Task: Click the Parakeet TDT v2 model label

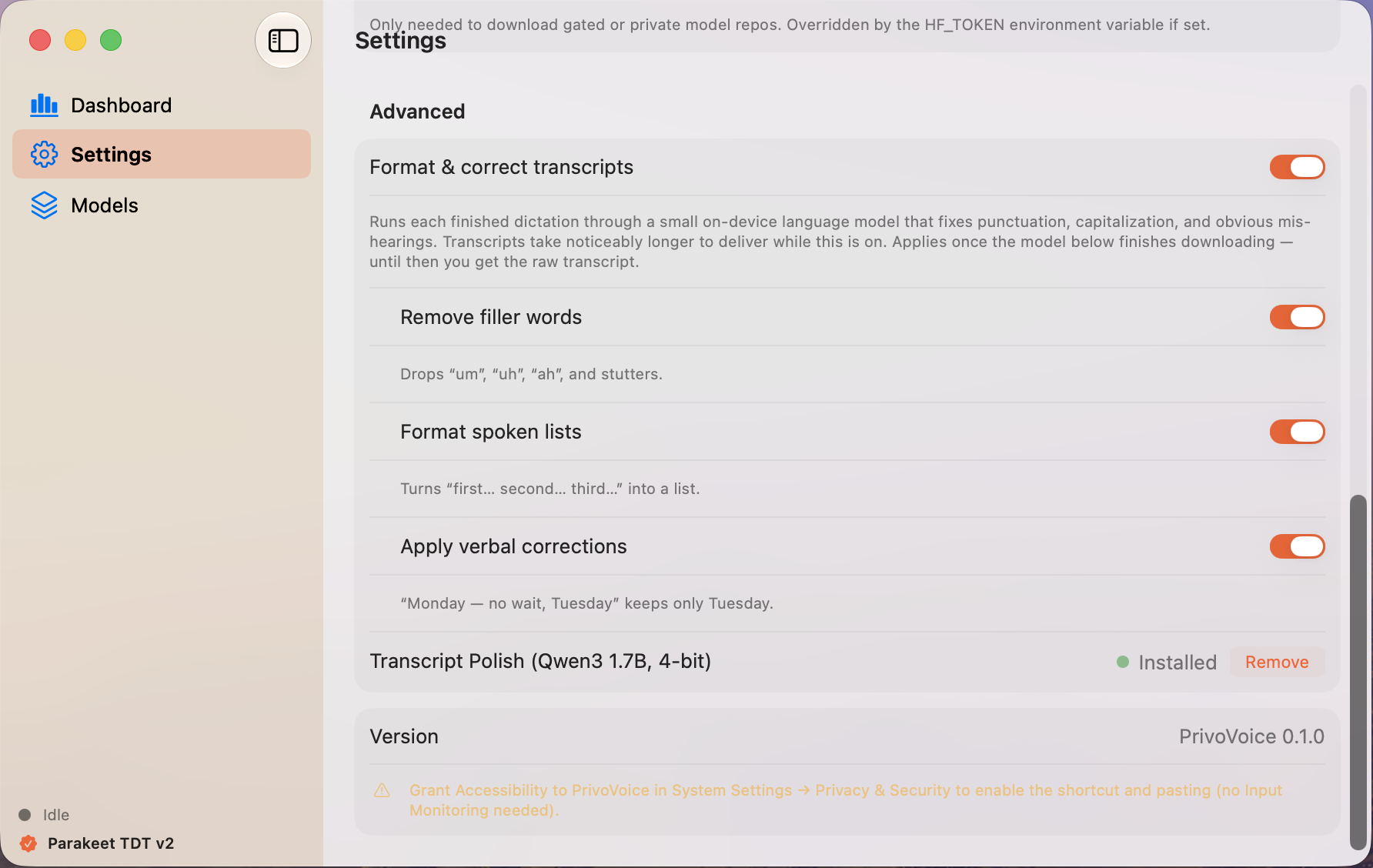Action: (111, 843)
